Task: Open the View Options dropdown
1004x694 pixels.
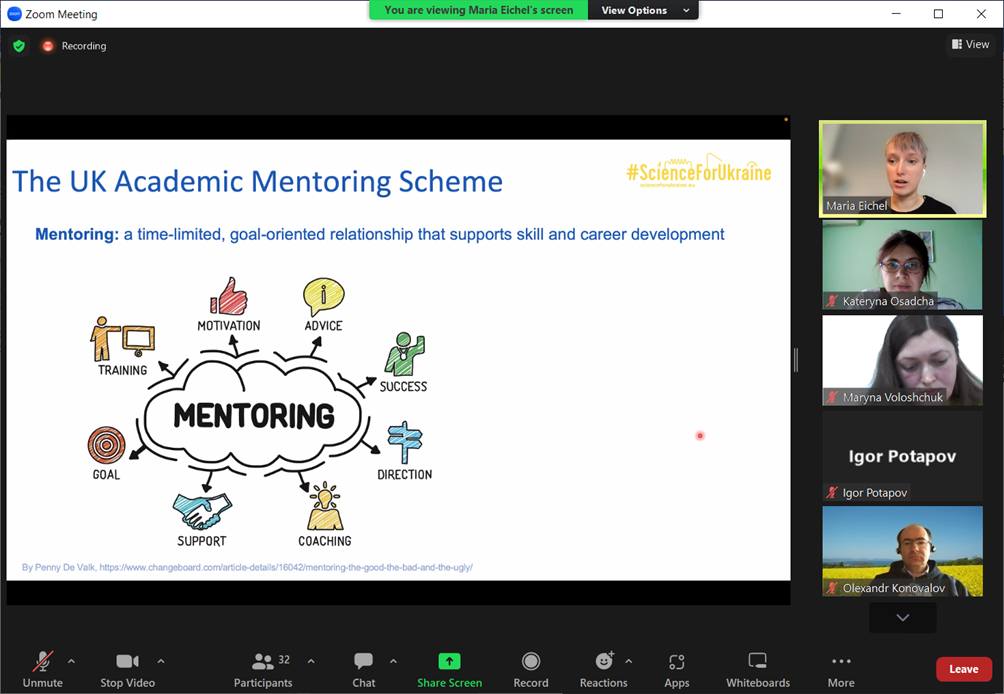Action: pos(644,10)
